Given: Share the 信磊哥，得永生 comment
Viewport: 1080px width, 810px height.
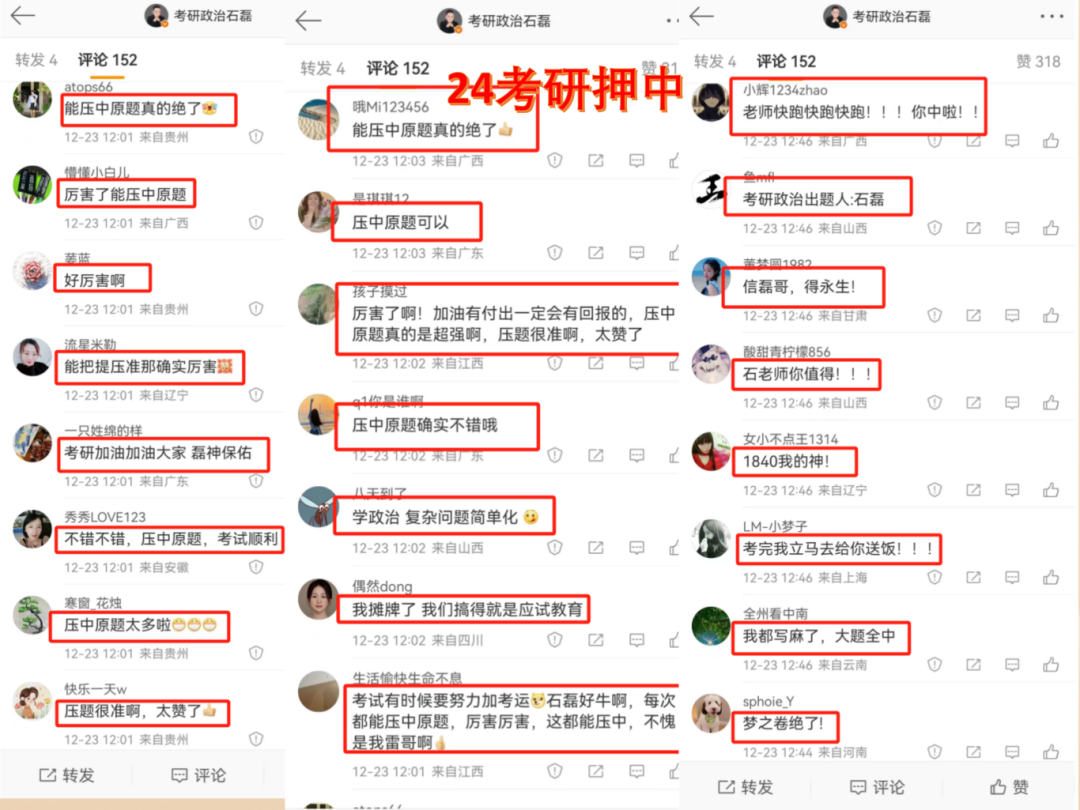Looking at the screenshot, I should tap(973, 315).
